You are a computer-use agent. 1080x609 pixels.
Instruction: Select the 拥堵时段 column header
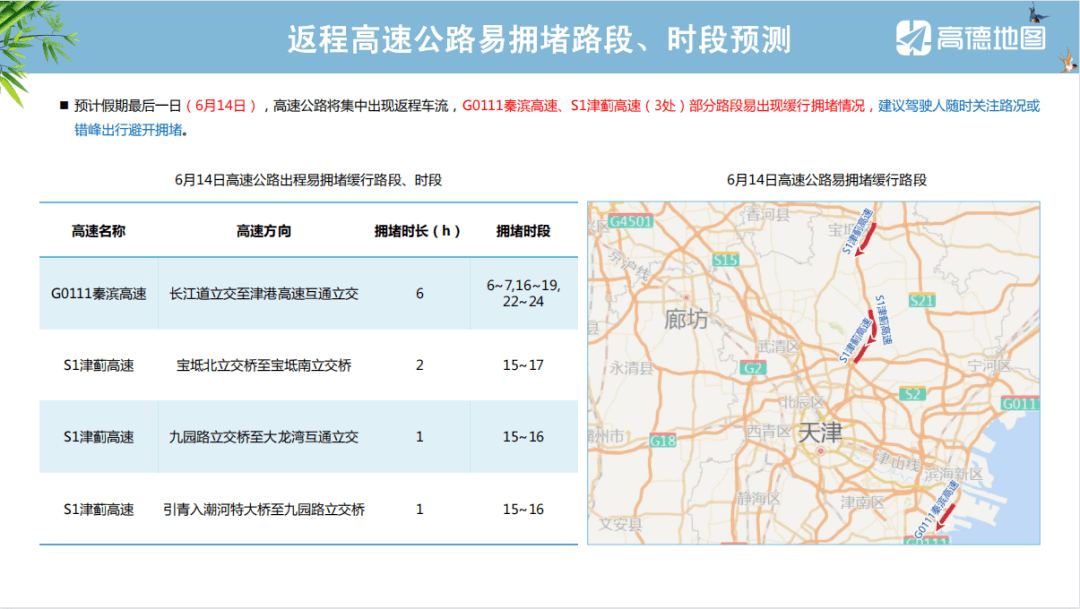[x=523, y=231]
